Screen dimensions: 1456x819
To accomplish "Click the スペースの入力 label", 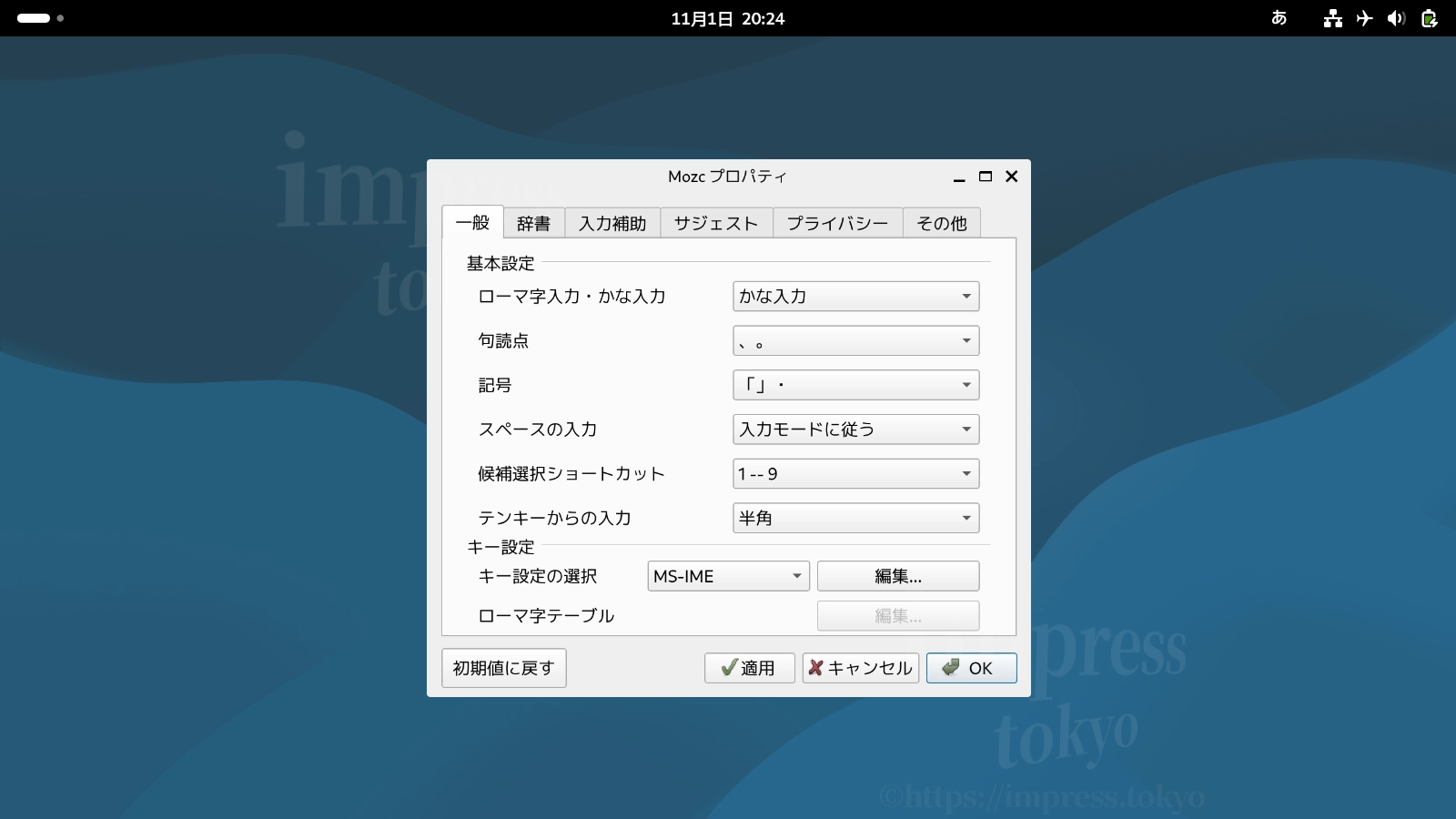I will pos(538,429).
